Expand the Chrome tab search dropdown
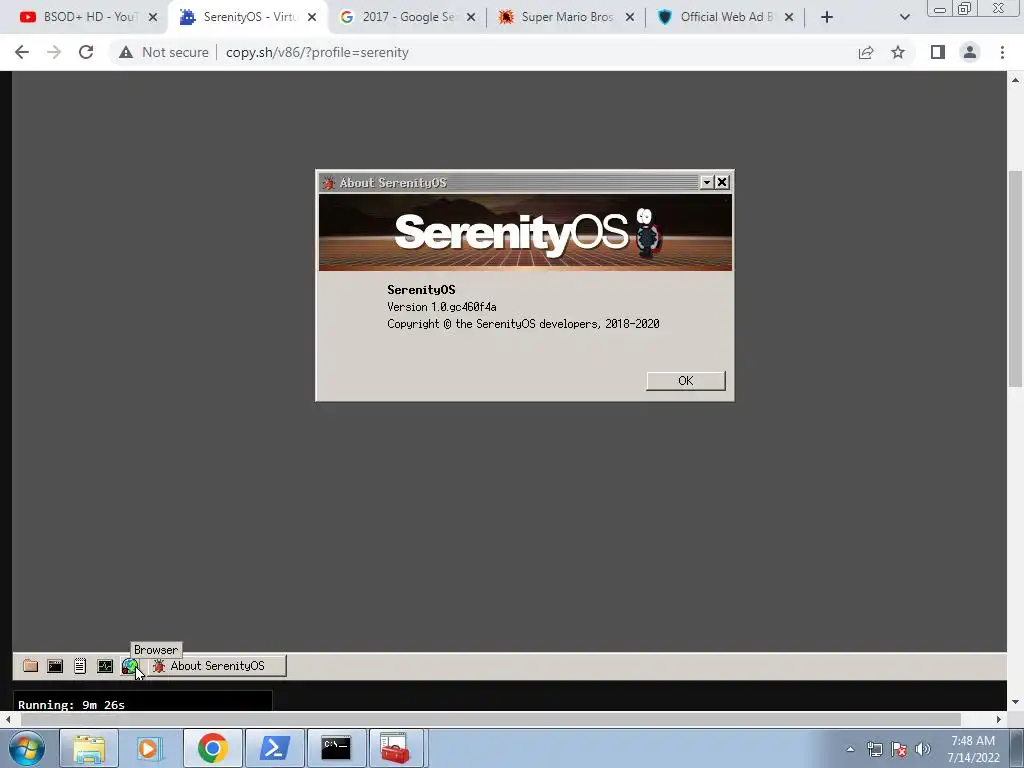This screenshot has width=1024, height=768. 904,18
